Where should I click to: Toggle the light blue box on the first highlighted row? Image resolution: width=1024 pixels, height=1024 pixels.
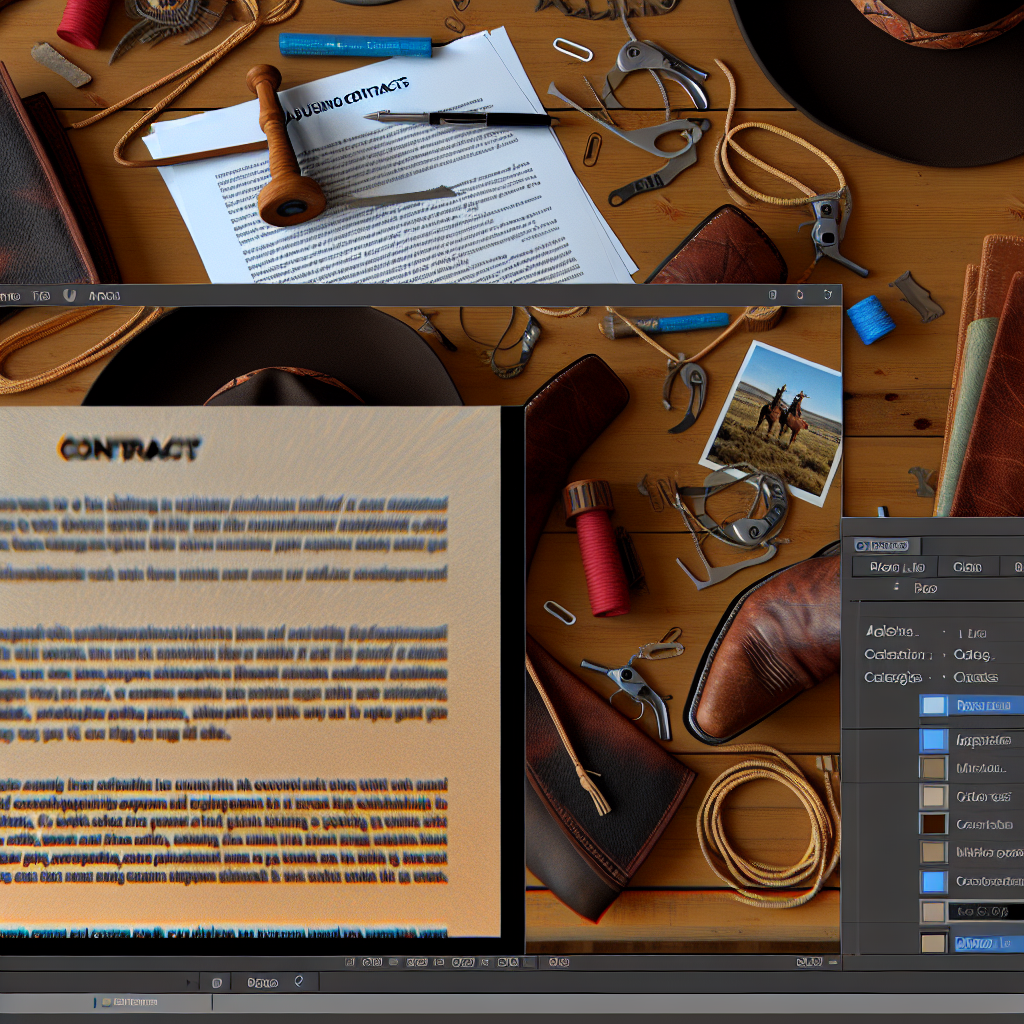[x=933, y=706]
